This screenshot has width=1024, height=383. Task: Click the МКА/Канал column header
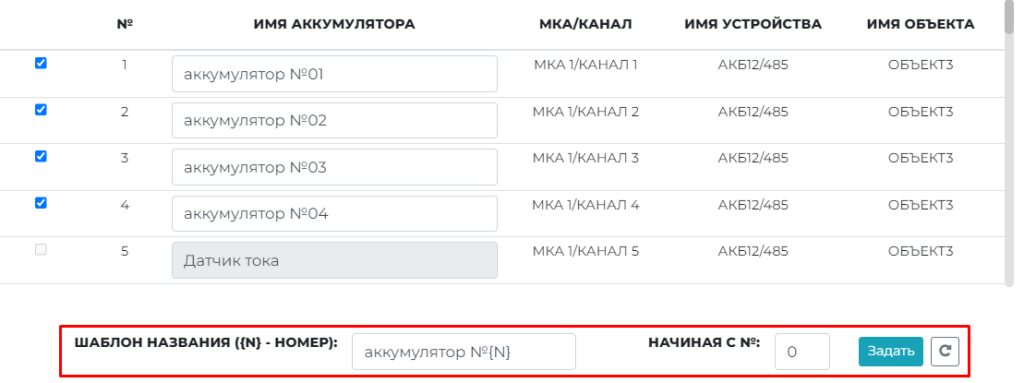tap(585, 24)
